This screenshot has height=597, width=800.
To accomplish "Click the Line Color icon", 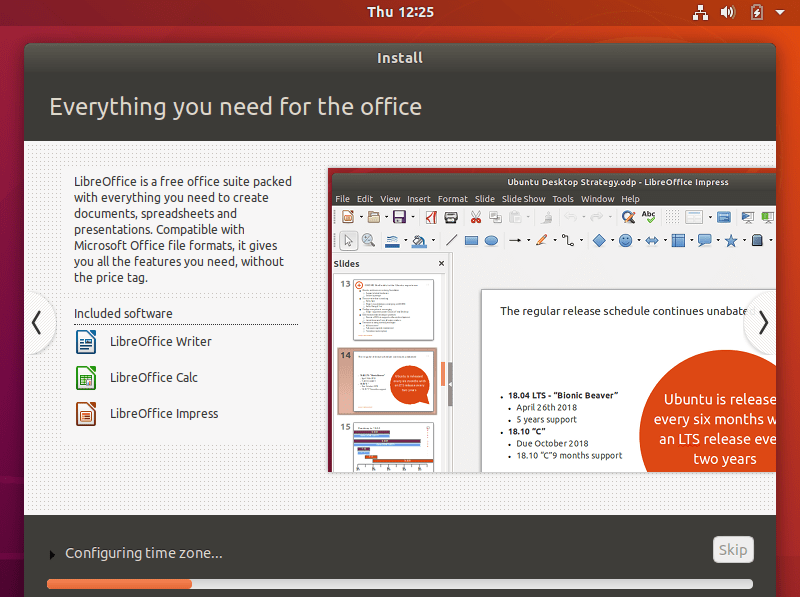I will (x=392, y=241).
